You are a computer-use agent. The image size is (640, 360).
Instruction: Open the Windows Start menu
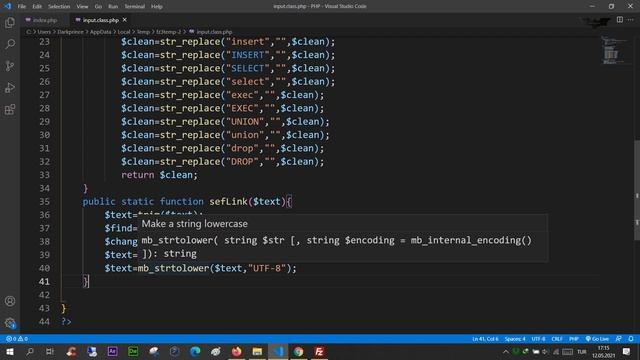pyautogui.click(x=10, y=351)
